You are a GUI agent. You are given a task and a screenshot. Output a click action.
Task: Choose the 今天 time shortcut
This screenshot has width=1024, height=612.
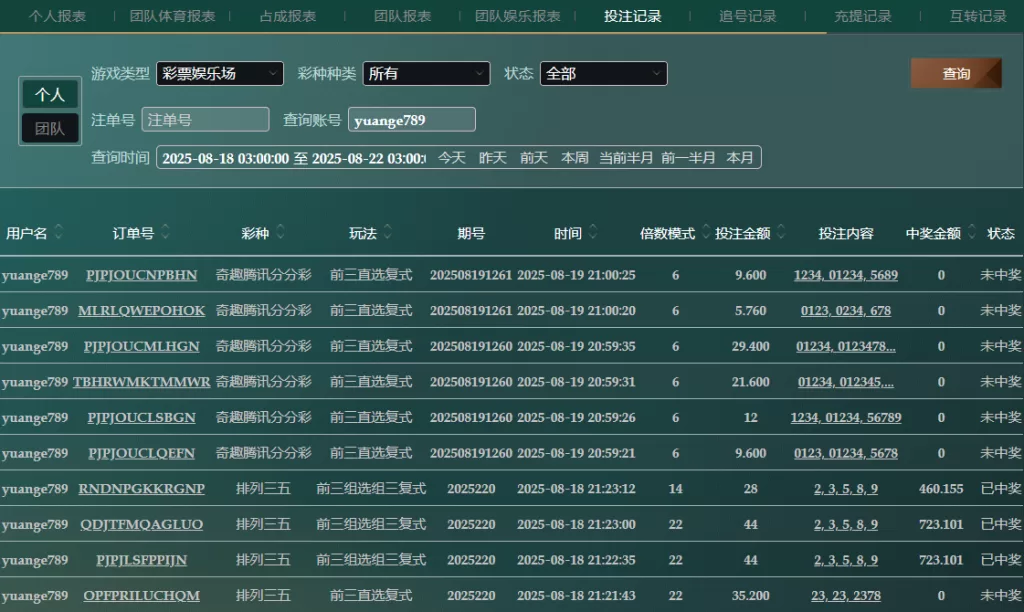(452, 158)
